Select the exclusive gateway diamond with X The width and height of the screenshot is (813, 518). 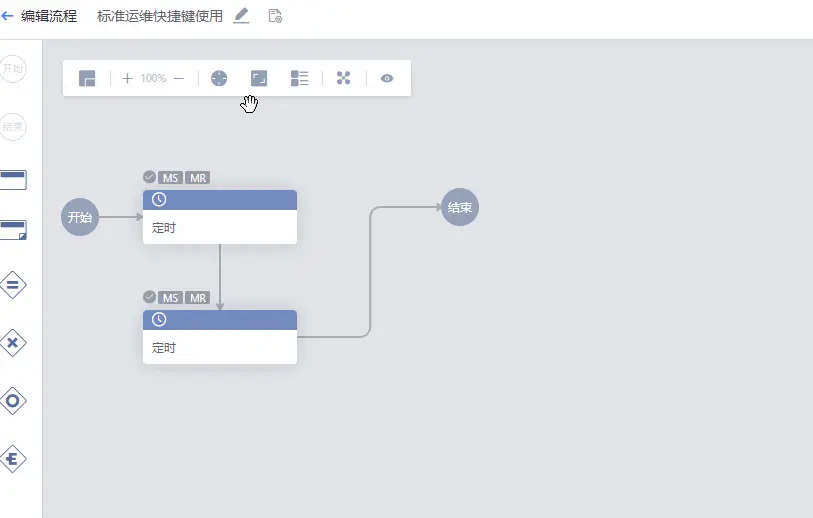[x=12, y=343]
